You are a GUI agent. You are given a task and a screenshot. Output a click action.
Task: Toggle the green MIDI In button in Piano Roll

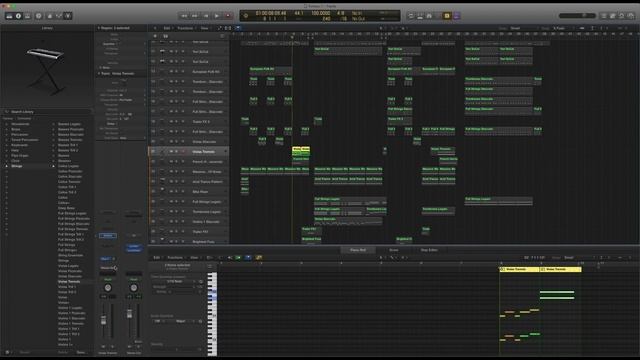pyautogui.click(x=238, y=258)
